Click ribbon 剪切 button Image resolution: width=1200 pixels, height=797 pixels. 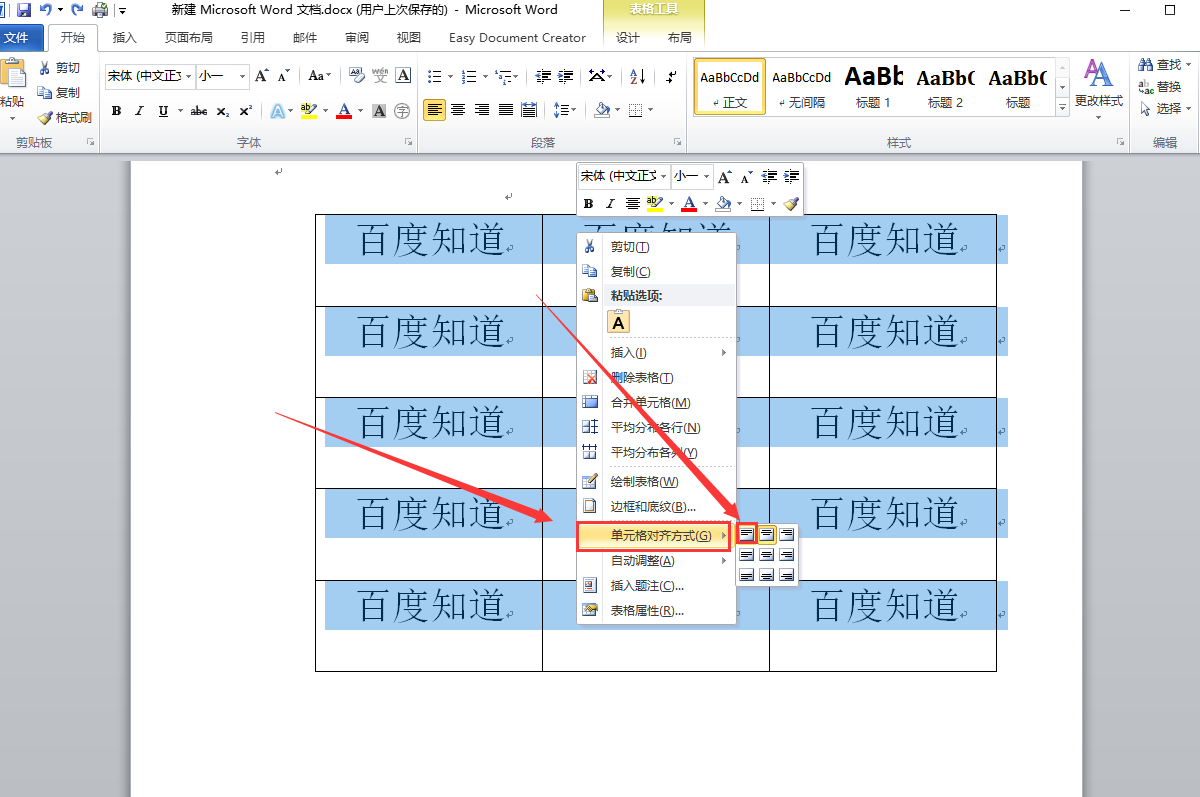tap(60, 68)
